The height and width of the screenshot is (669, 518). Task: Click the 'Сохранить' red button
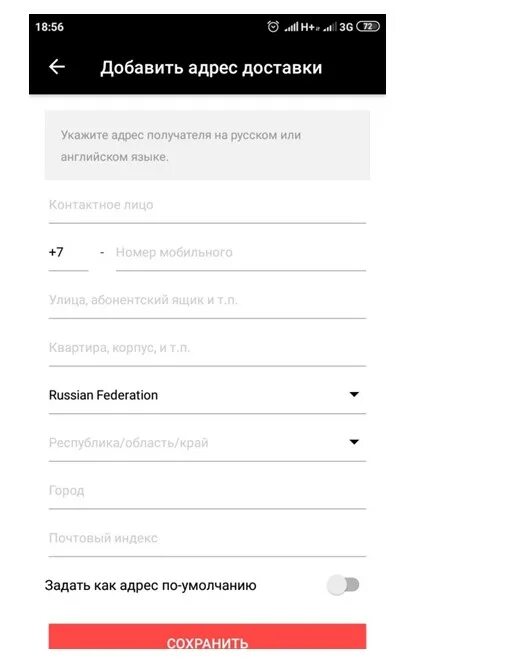coord(207,637)
